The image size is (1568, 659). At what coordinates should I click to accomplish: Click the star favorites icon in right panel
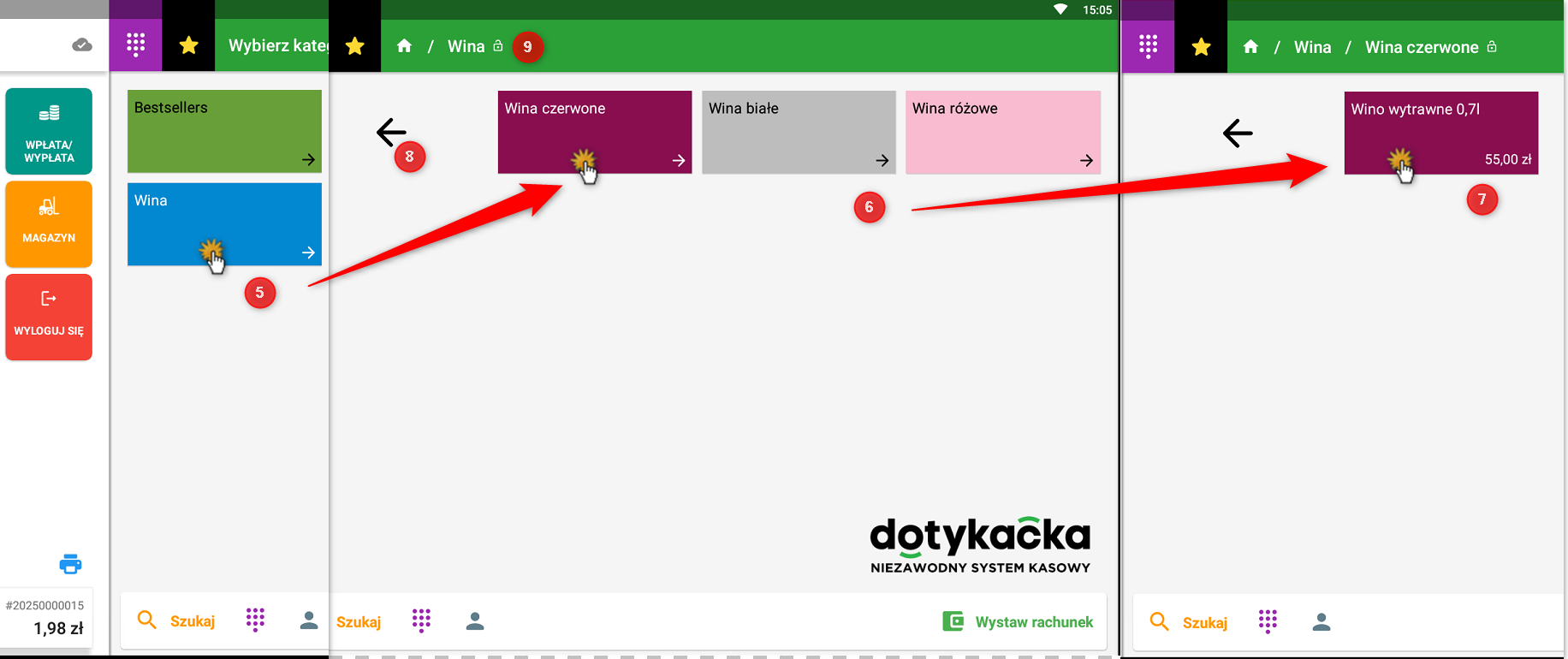click(x=1201, y=46)
